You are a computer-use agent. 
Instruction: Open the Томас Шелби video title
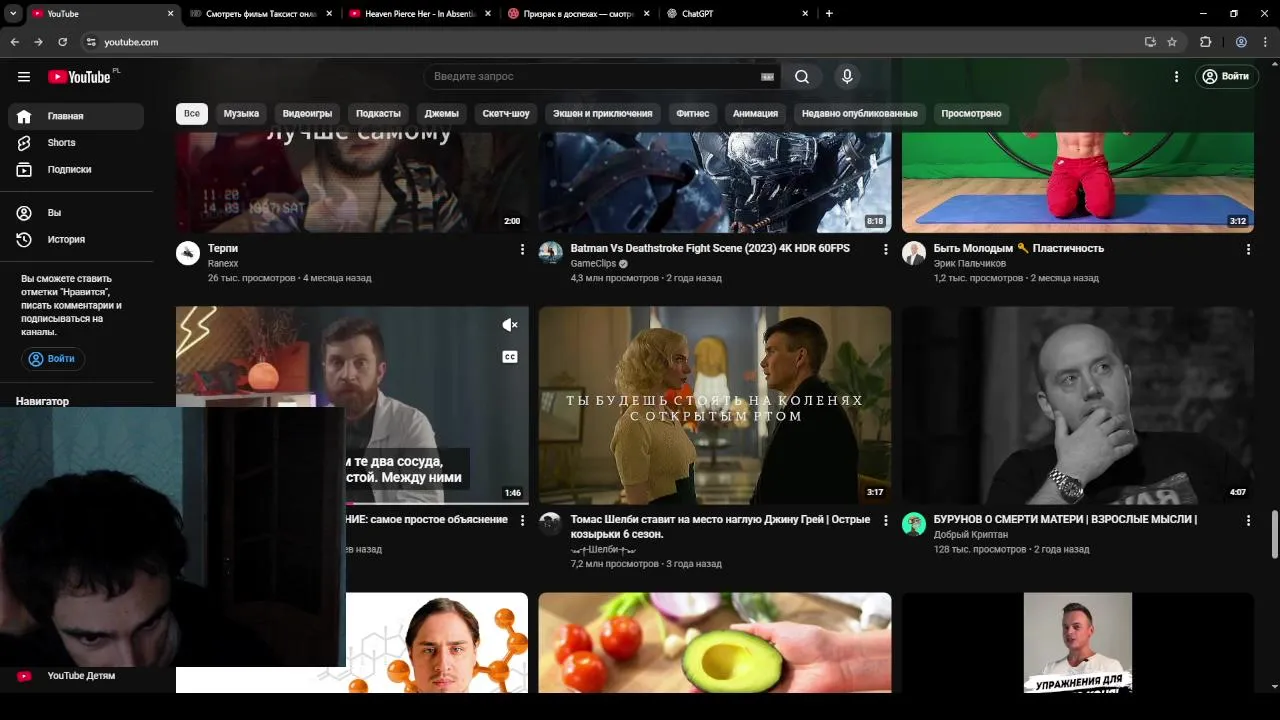tap(720, 527)
